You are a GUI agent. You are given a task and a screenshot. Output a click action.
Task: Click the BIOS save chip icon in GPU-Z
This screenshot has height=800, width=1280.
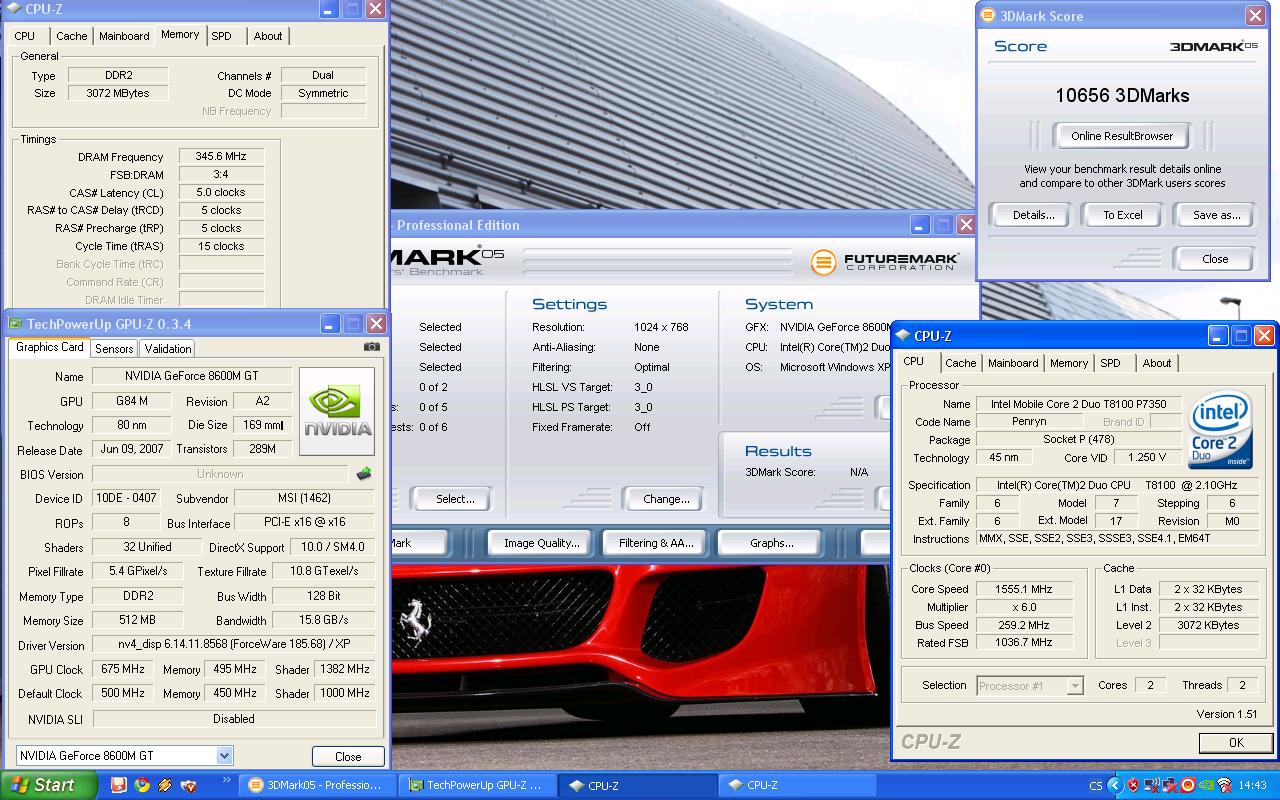pos(364,474)
